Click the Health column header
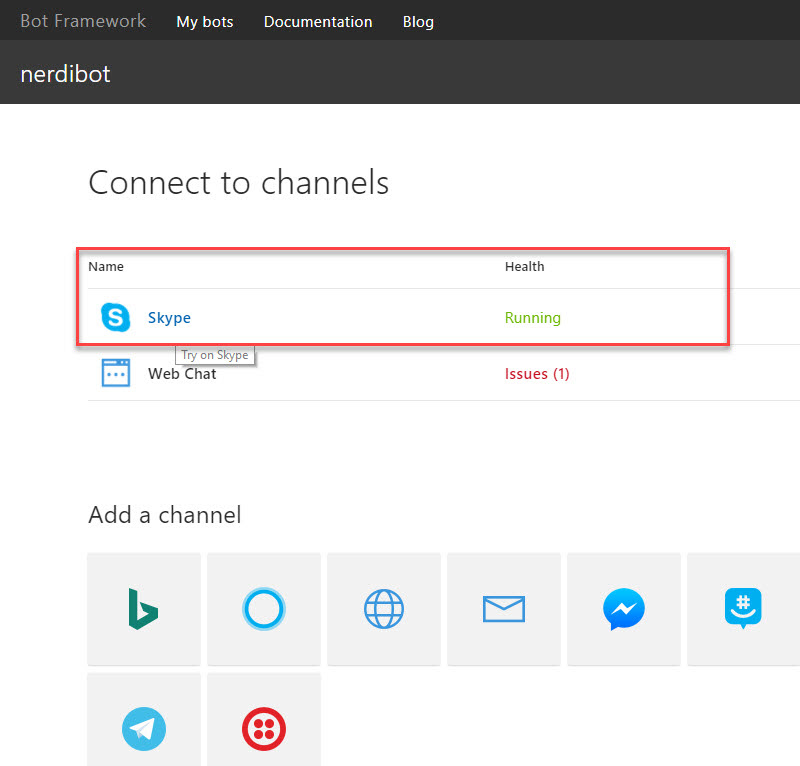The image size is (800, 766). coord(524,266)
